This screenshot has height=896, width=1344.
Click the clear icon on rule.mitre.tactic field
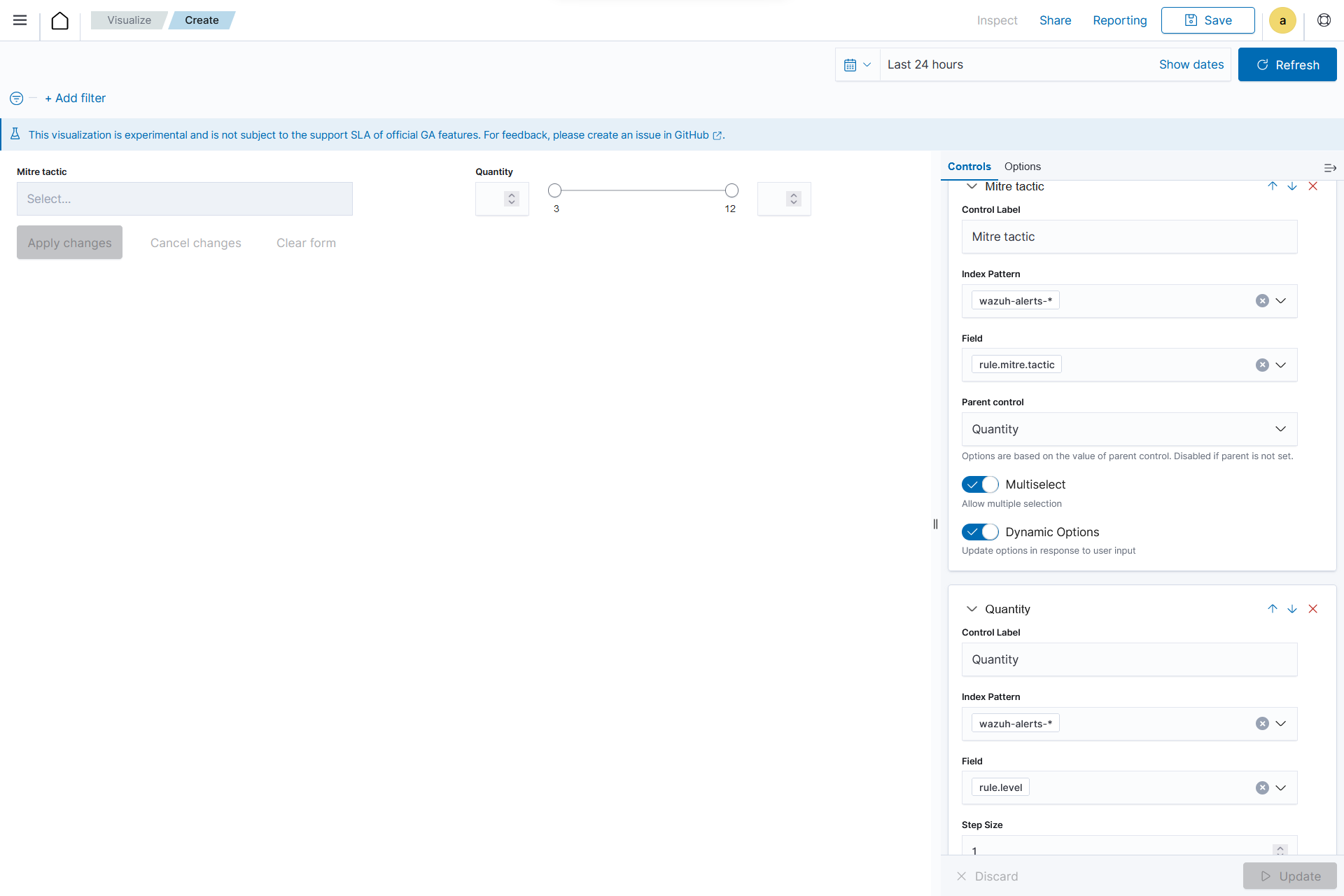point(1262,364)
